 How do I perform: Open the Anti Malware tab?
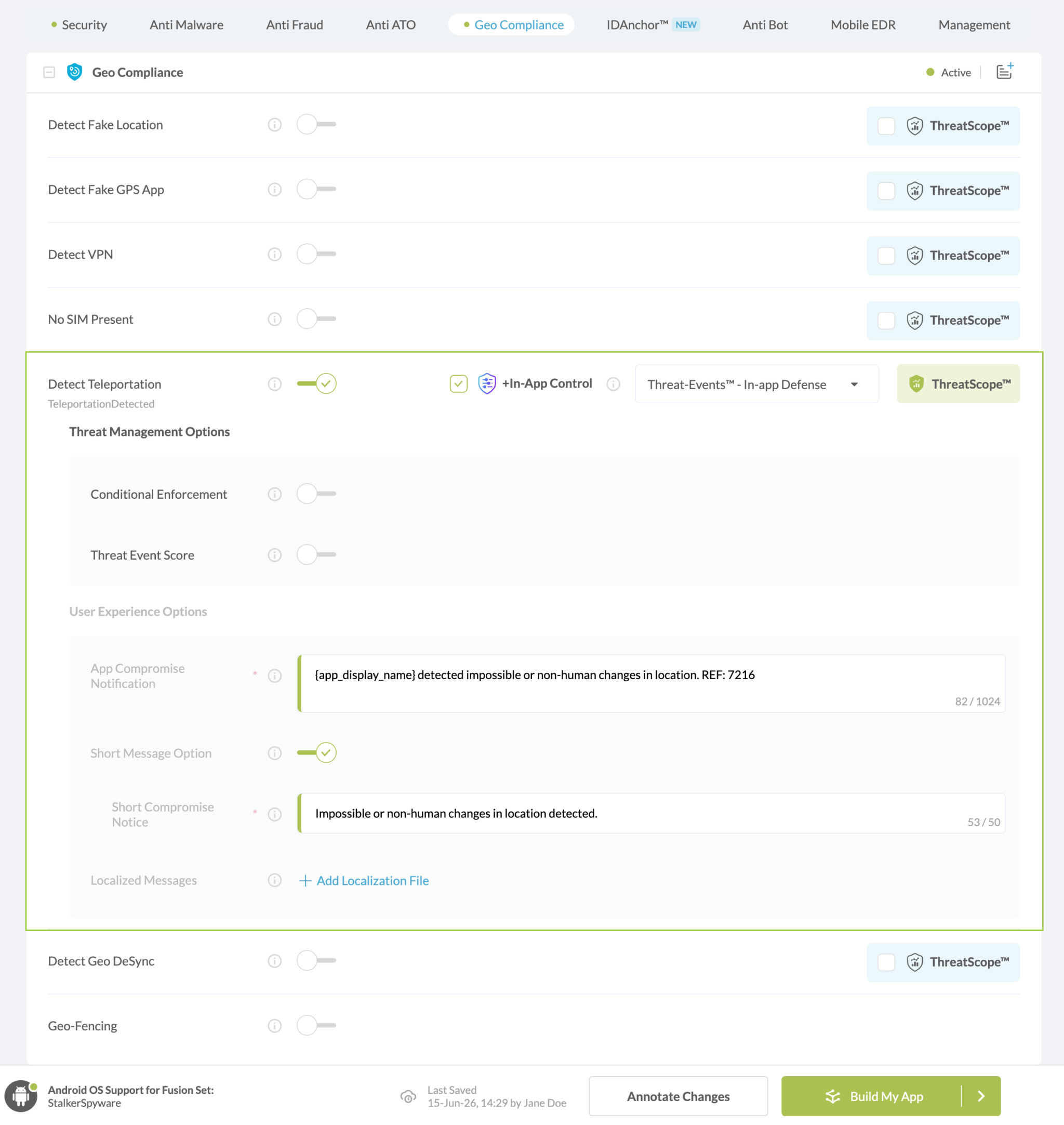click(186, 24)
